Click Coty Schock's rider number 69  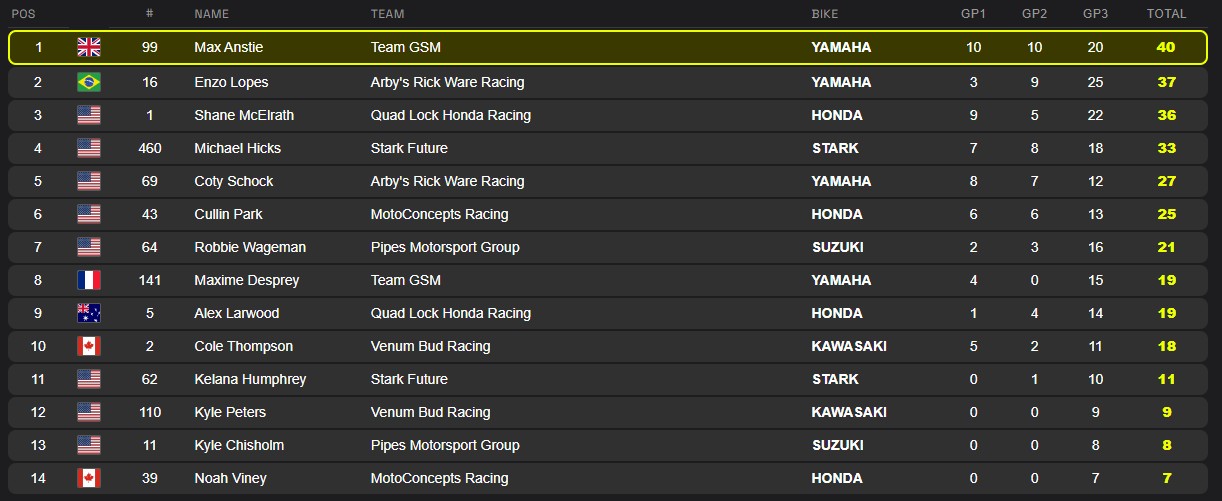tap(149, 181)
